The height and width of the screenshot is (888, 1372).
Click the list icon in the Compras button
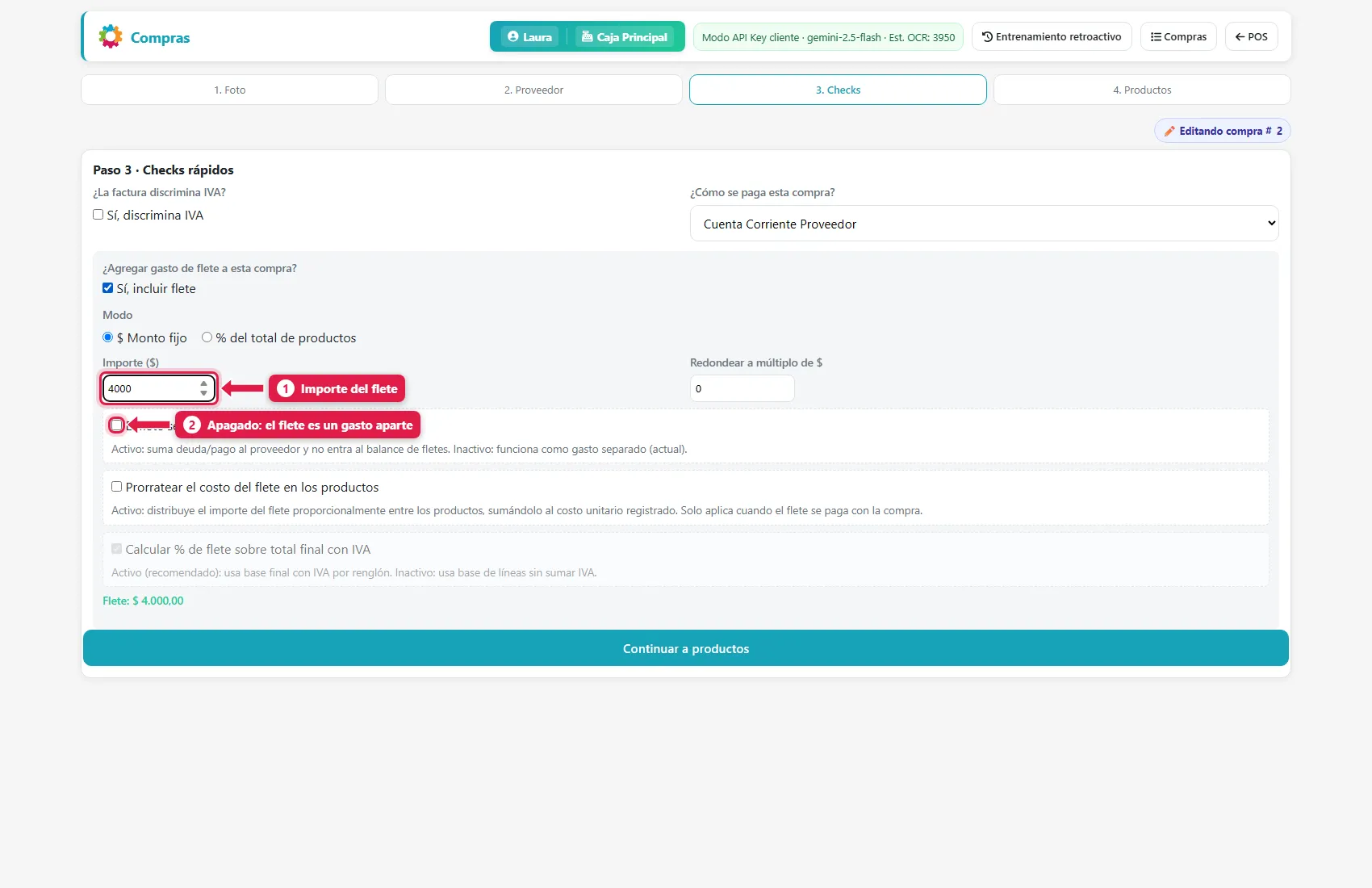point(1156,36)
